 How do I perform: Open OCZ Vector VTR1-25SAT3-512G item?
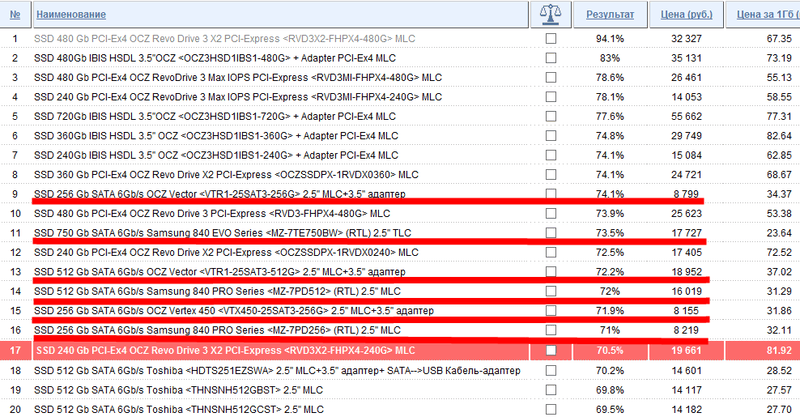[x=220, y=272]
